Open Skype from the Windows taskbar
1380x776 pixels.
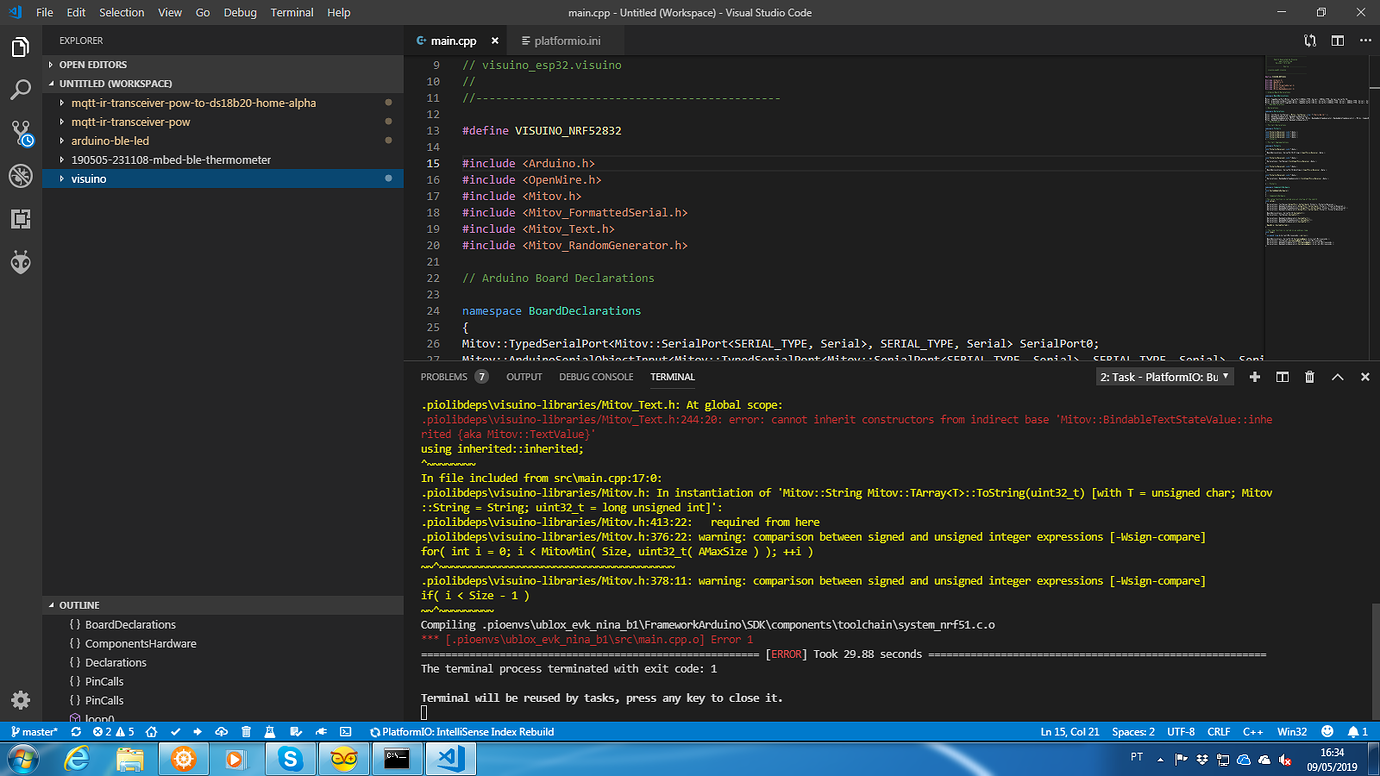(292, 760)
